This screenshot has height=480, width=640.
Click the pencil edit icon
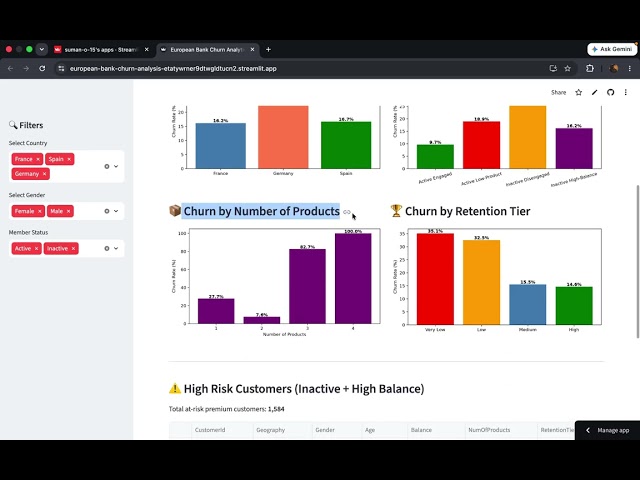pos(594,92)
